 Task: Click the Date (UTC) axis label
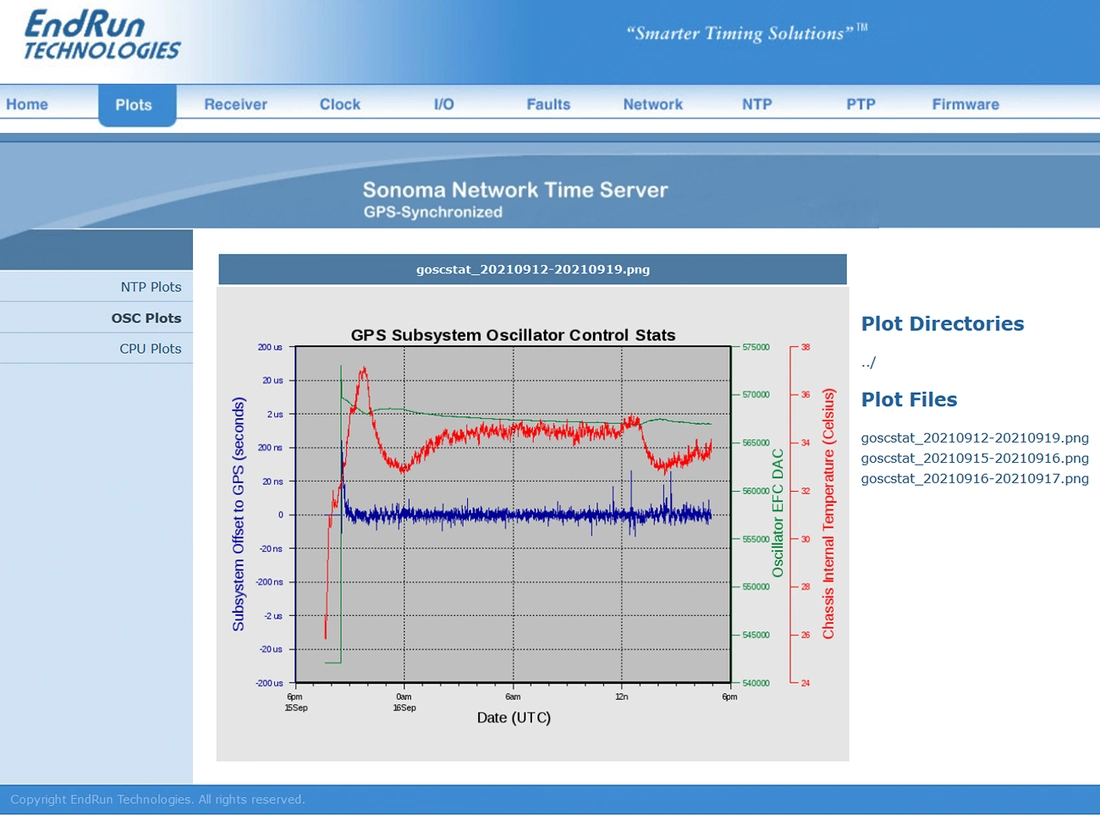click(x=514, y=718)
